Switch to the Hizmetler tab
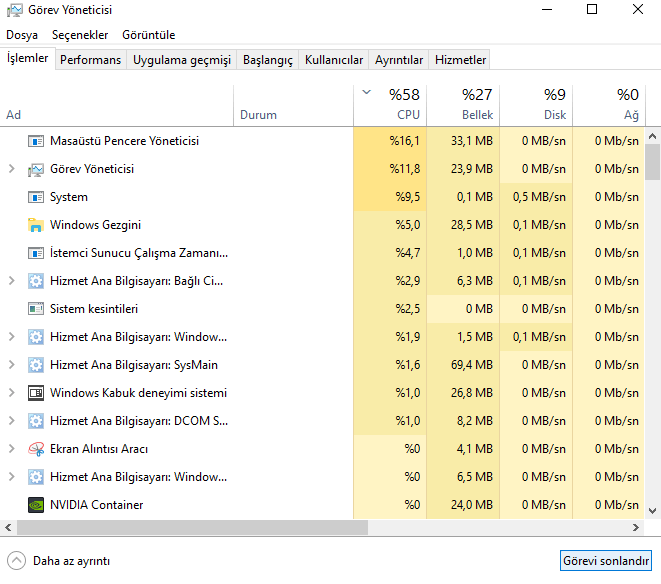 pyautogui.click(x=460, y=60)
